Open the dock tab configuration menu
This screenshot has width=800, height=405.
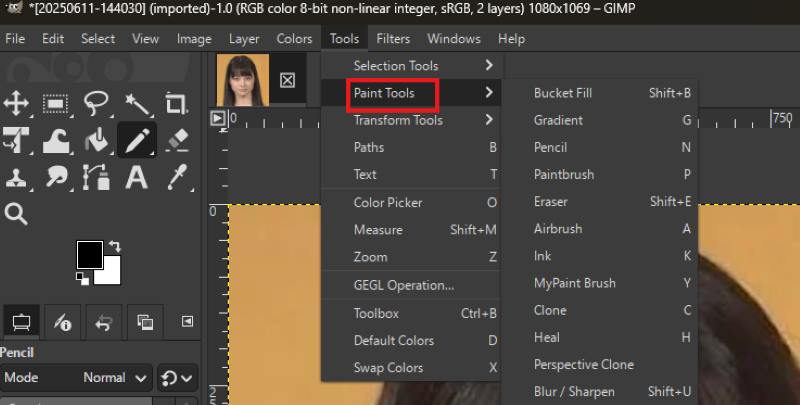pos(187,321)
